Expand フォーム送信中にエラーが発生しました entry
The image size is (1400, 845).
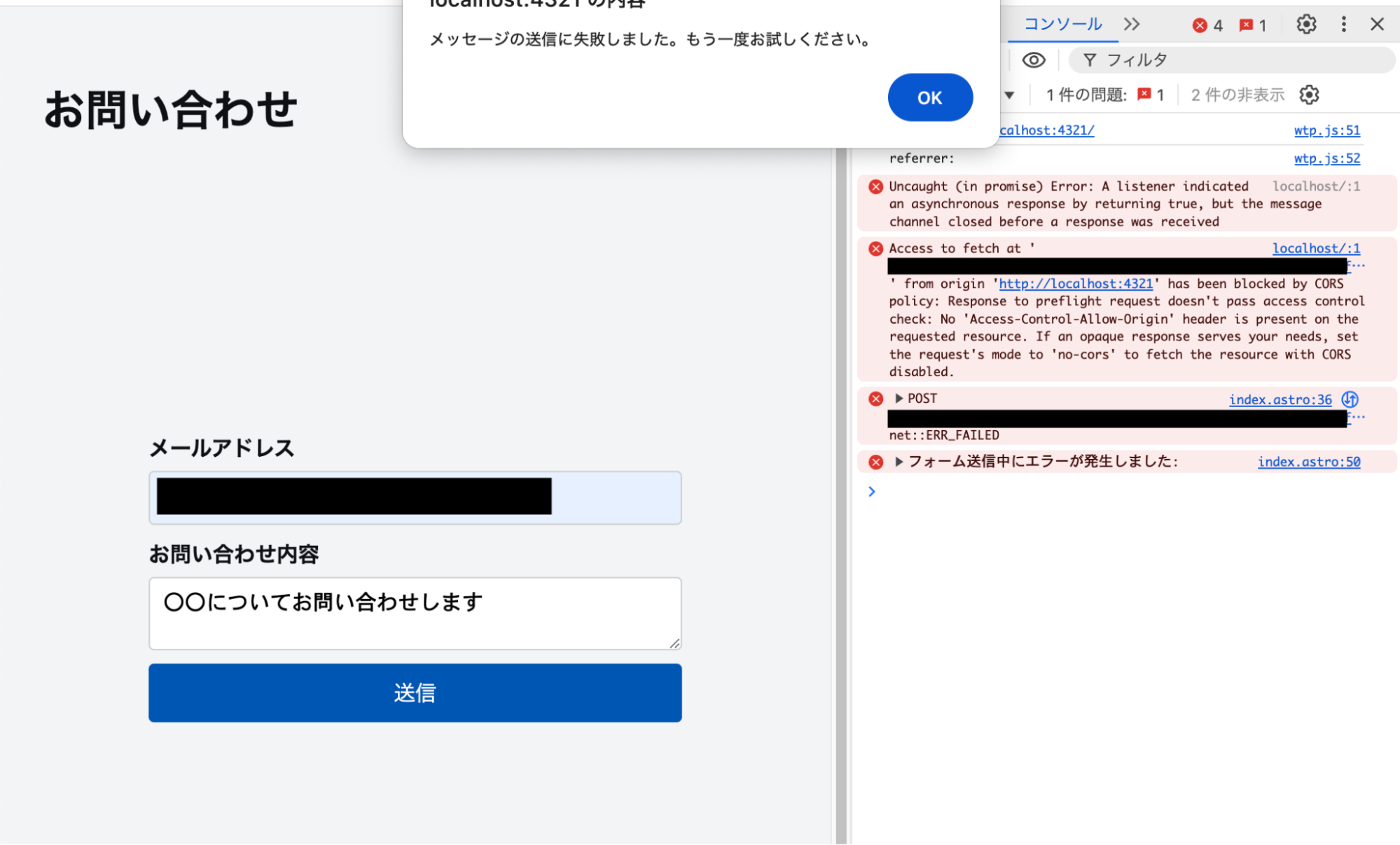899,462
